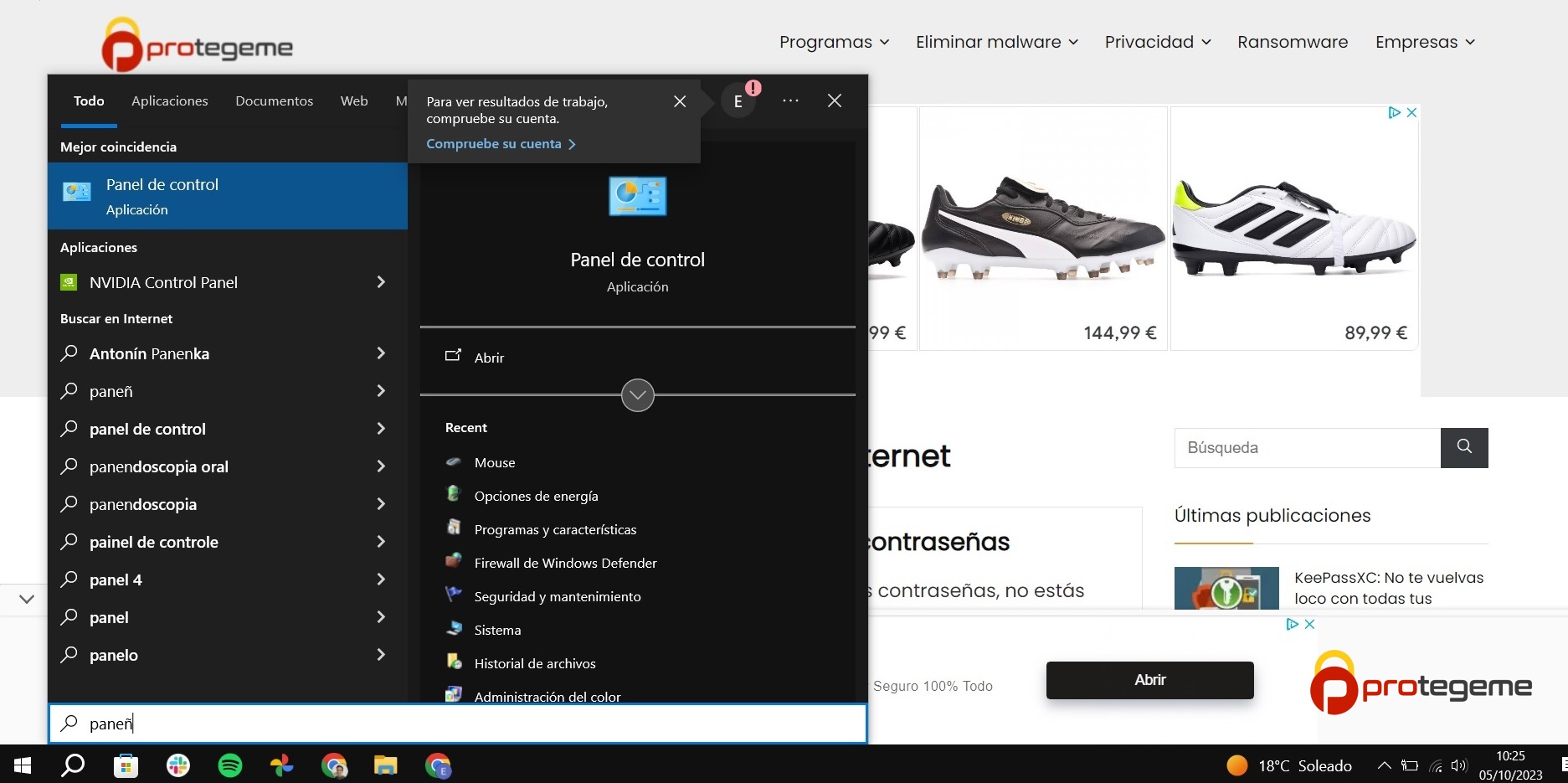Expand NVIDIA Control Panel result arrow
1568x783 pixels.
click(381, 282)
